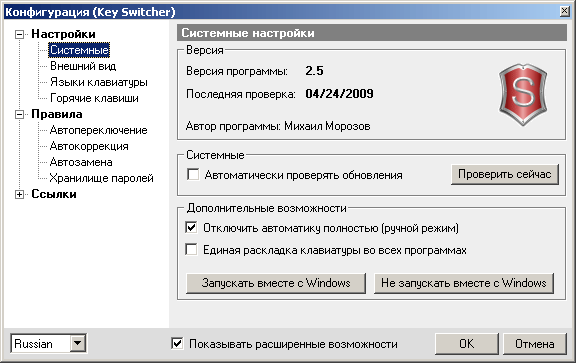
Task: Expand the Ссылки tree node
Action: (x=19, y=195)
